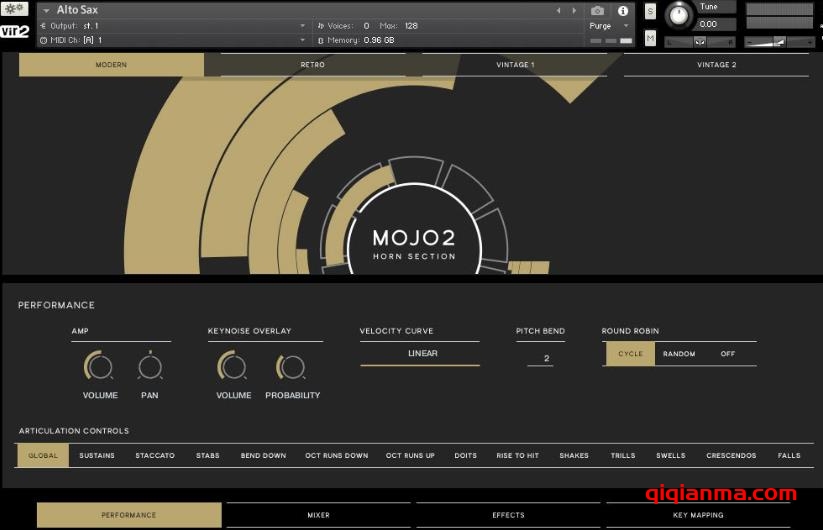
Task: Select the RISE TO HIT articulation
Action: [x=518, y=455]
